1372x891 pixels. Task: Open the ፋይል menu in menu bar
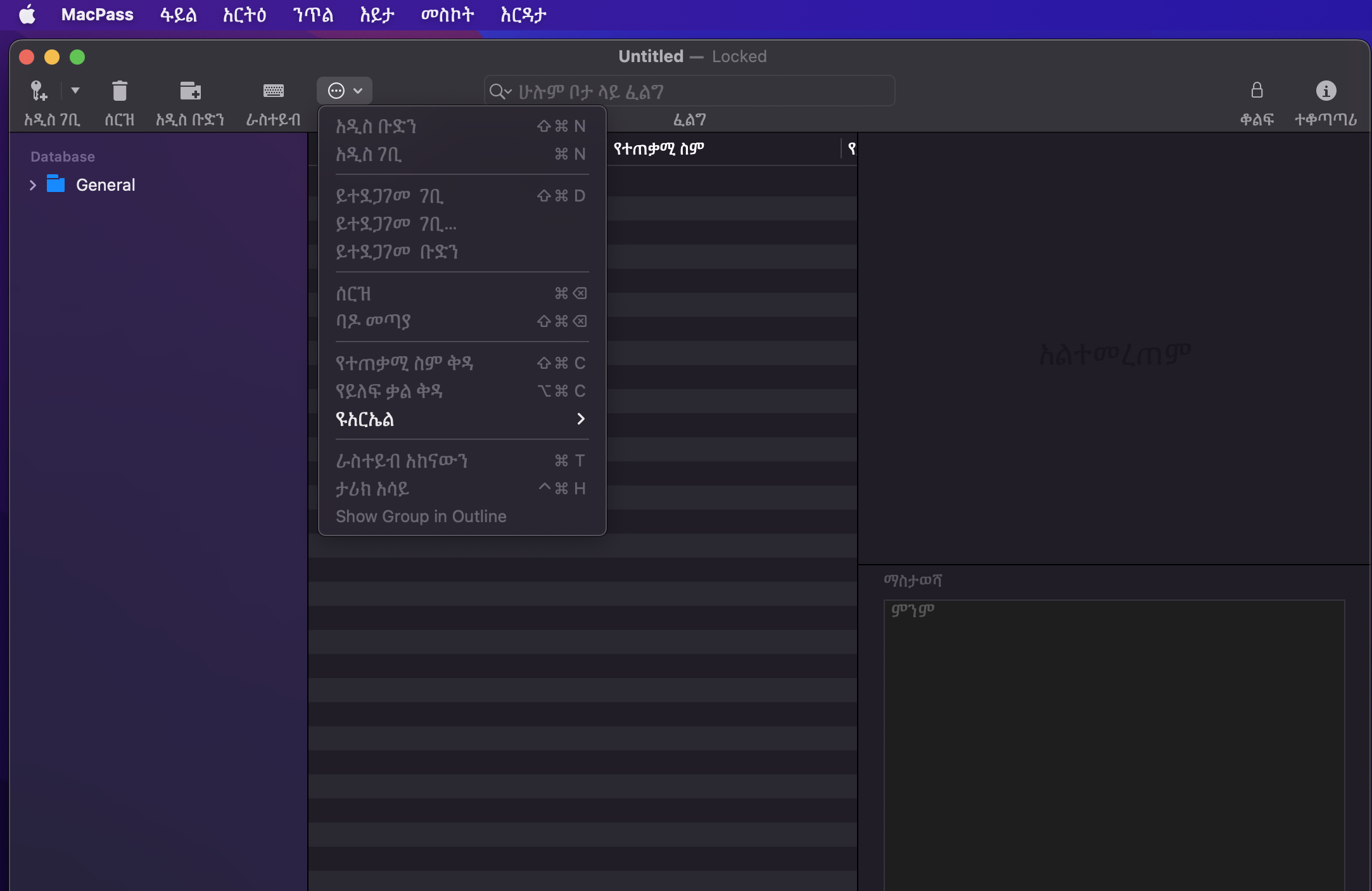178,15
